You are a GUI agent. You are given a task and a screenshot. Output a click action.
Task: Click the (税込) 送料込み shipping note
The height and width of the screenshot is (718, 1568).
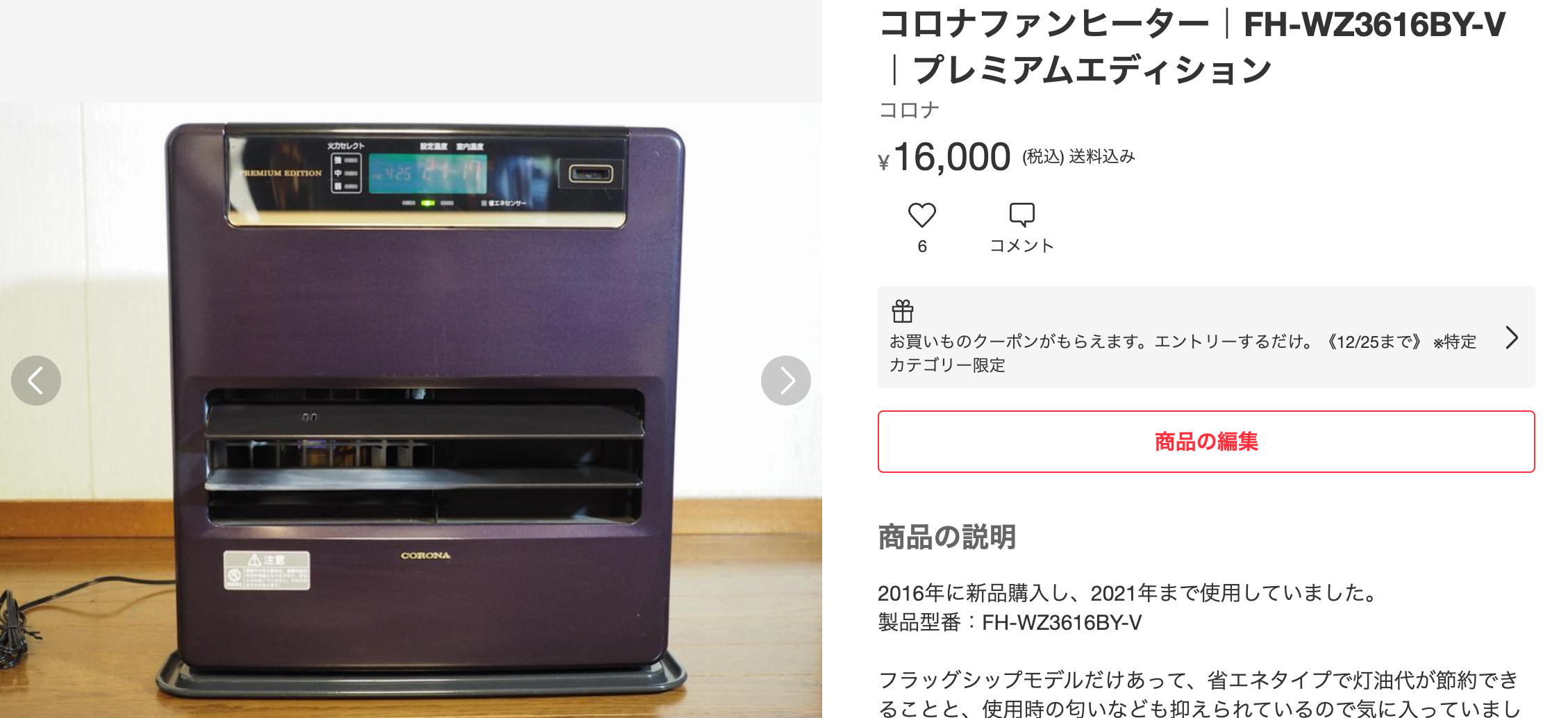1078,157
